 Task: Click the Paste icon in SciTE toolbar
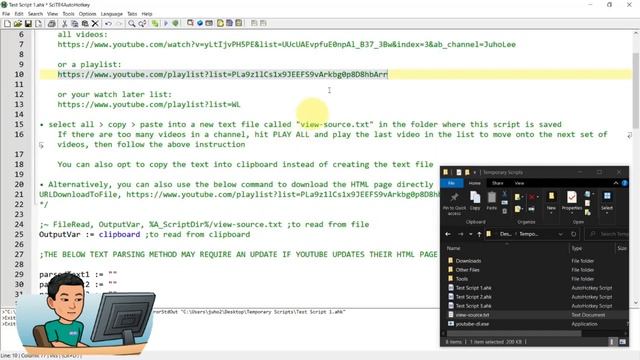85,24
